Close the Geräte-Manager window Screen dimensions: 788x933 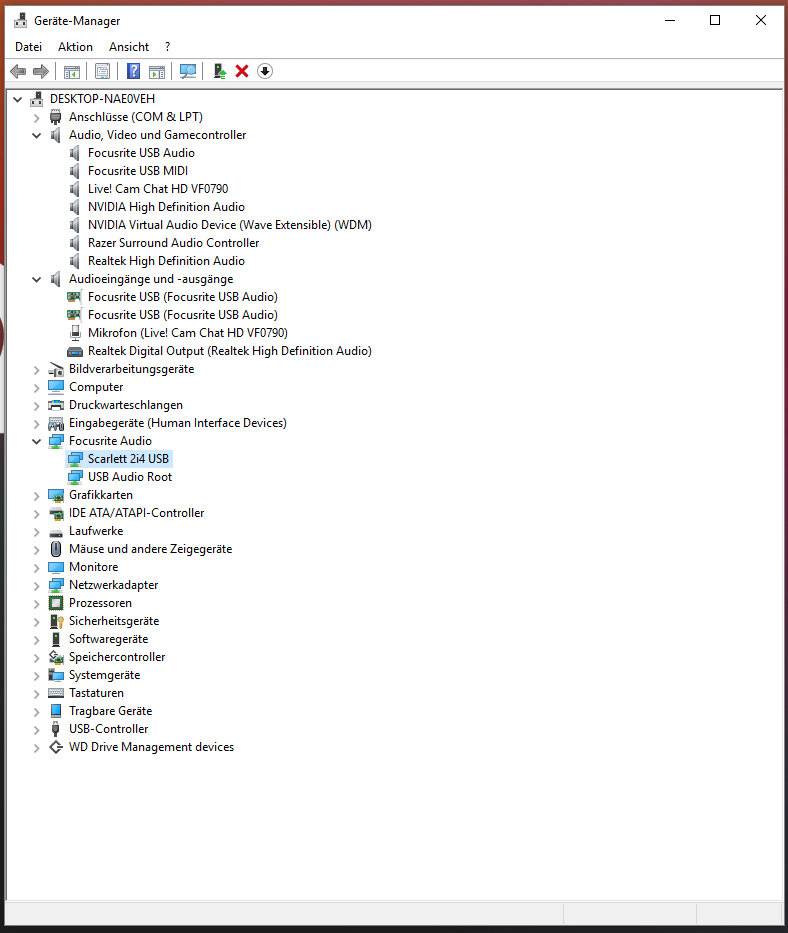tap(761, 20)
